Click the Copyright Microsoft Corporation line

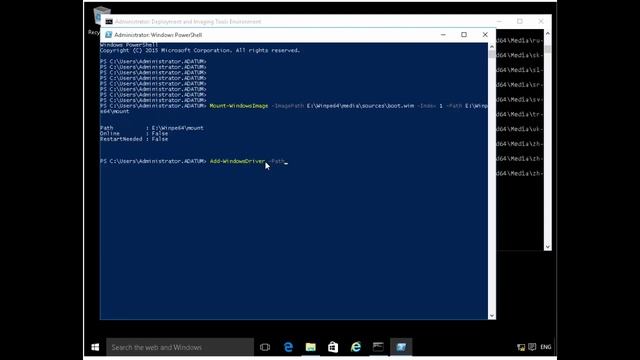[x=200, y=51]
